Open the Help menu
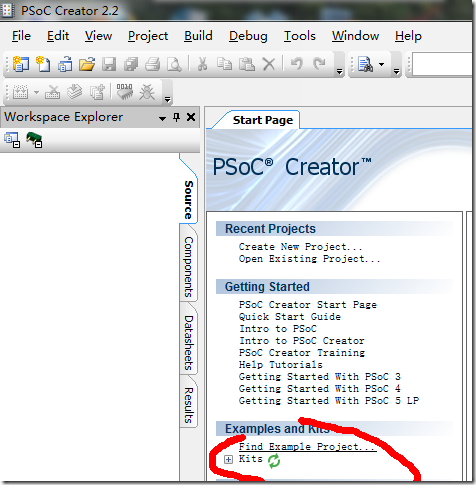This screenshot has width=476, height=485. click(408, 36)
